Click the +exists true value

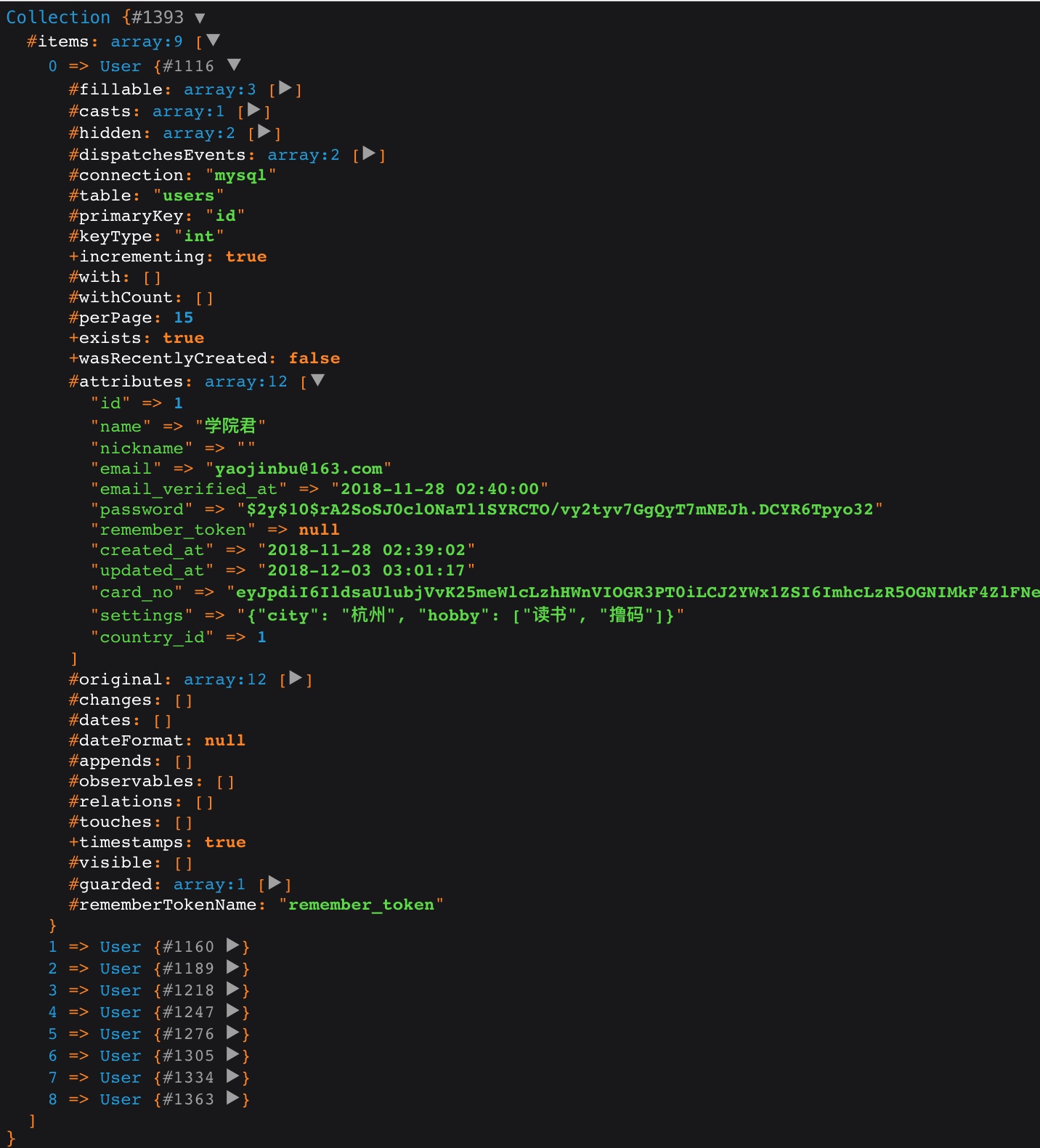coord(184,339)
